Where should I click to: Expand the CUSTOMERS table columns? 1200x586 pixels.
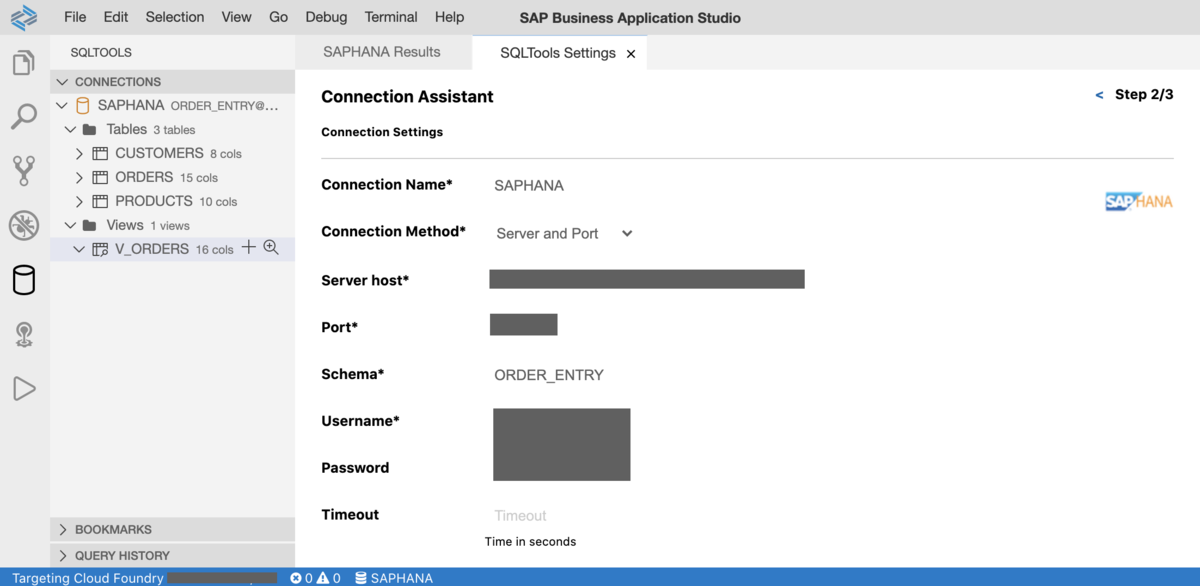point(80,153)
